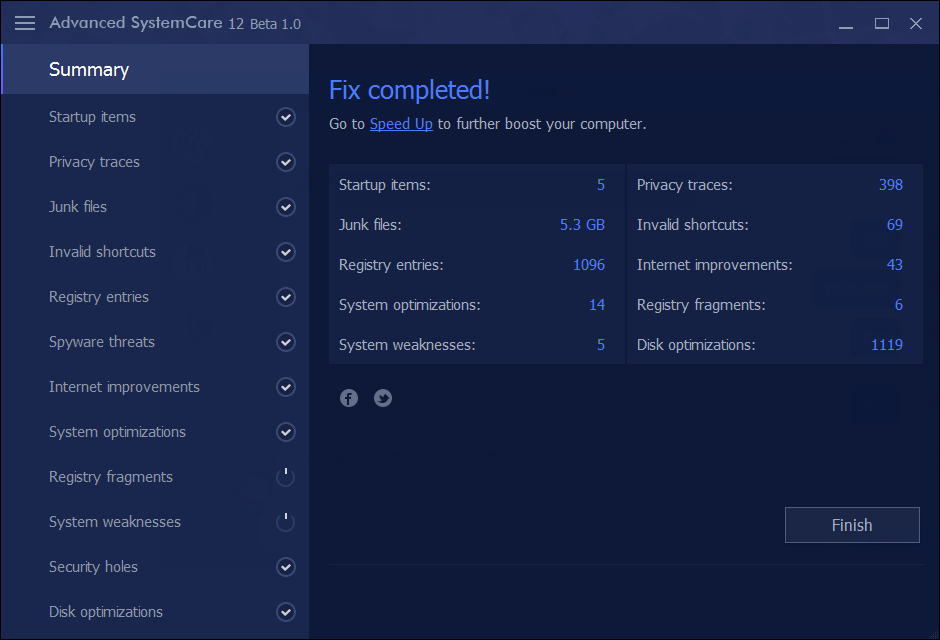Click the Finish button
940x640 pixels.
click(x=852, y=525)
